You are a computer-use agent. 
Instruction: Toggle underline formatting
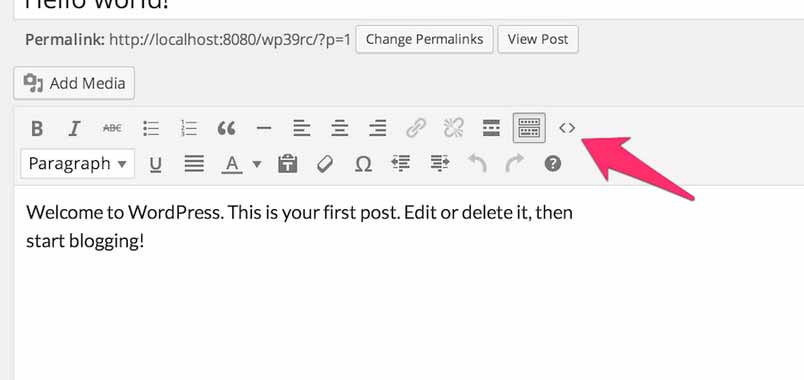(155, 164)
